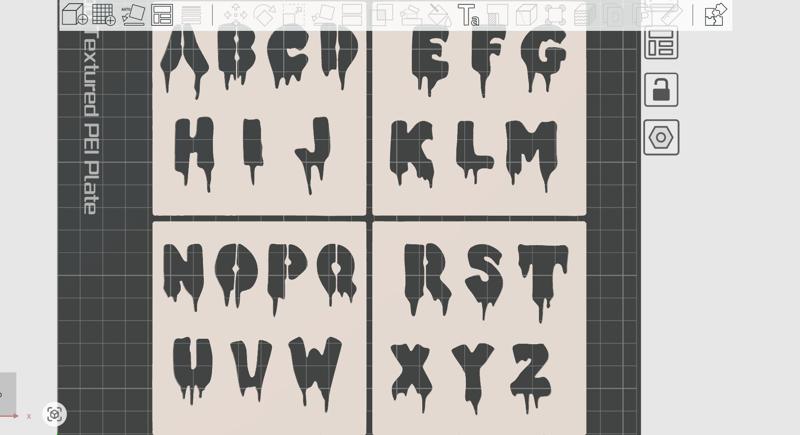
Task: Select the Rotate tool
Action: 264,14
